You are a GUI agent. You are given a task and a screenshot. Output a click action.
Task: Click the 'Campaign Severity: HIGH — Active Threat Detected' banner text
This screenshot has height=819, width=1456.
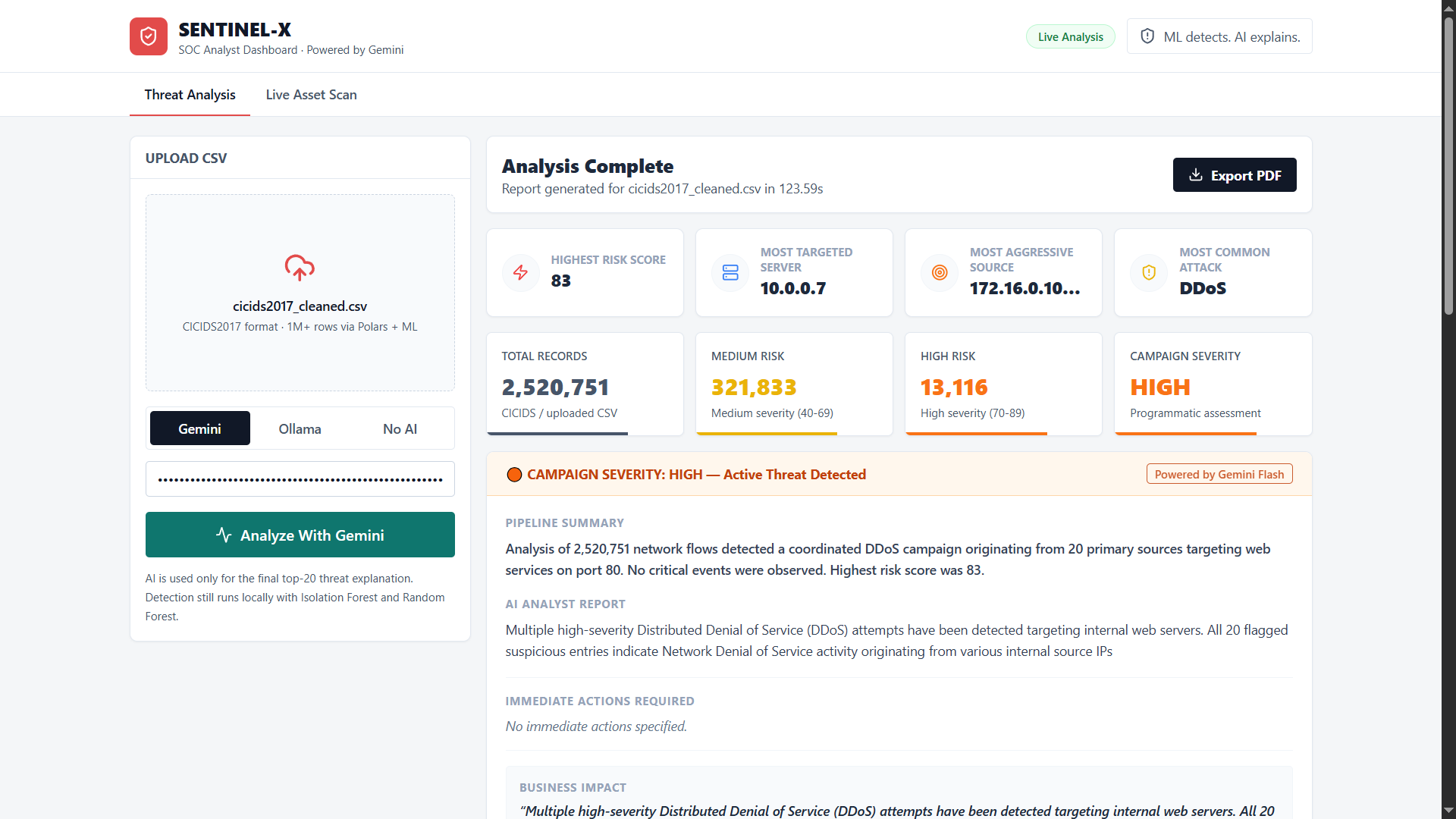point(696,475)
